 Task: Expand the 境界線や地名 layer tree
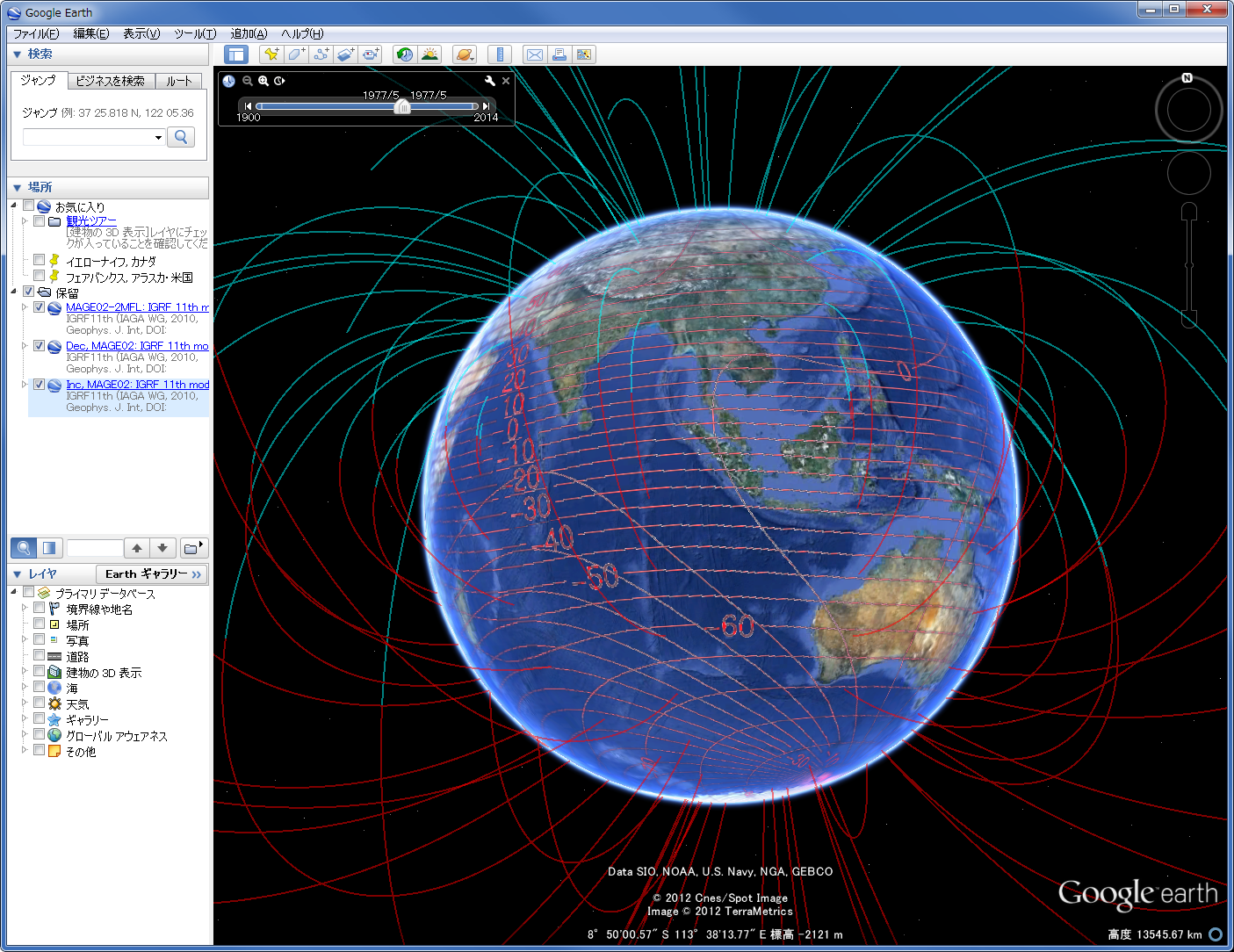25,608
